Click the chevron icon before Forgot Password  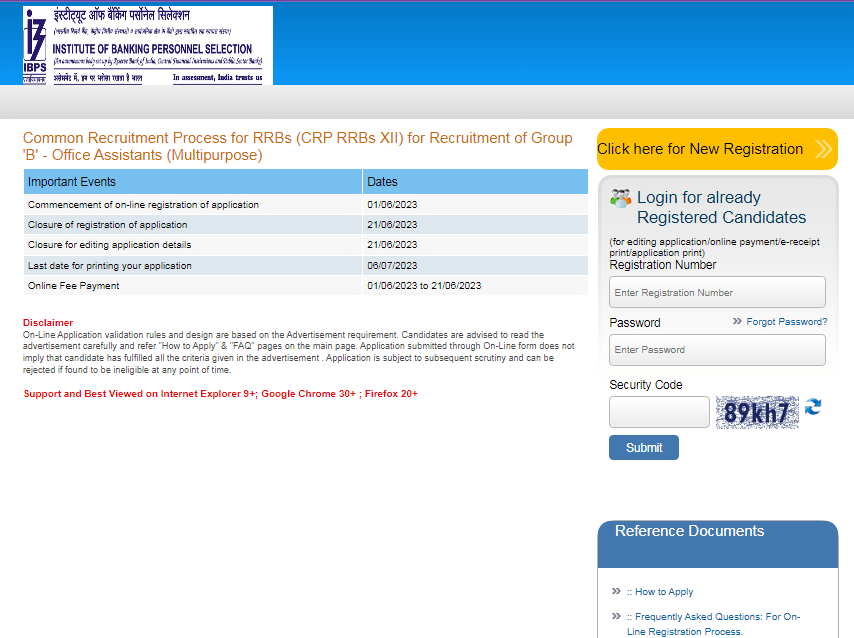(737, 321)
